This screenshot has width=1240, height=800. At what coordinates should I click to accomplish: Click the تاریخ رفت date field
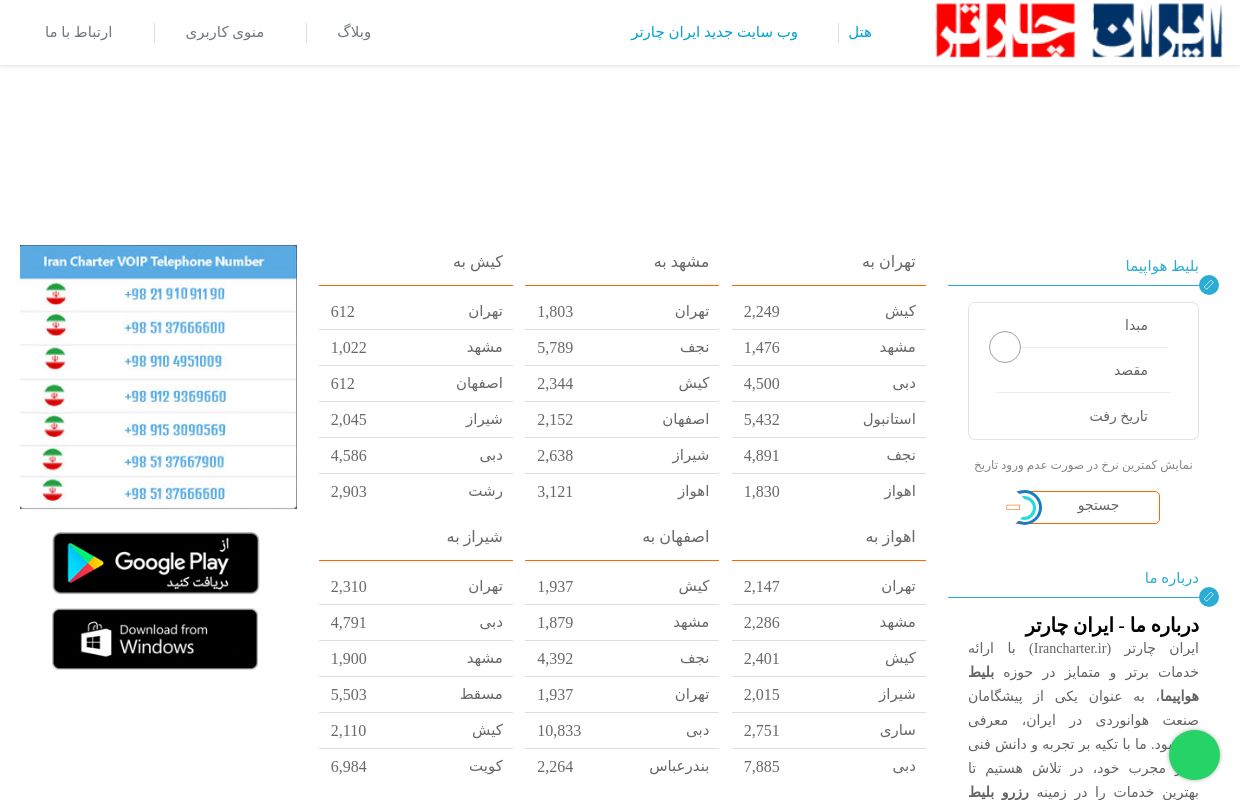pyautogui.click(x=1082, y=416)
